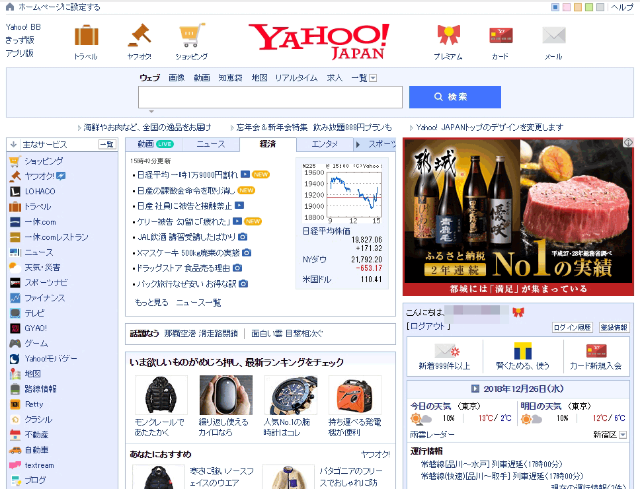Open the ファイナンス service in sidebar

(x=44, y=298)
